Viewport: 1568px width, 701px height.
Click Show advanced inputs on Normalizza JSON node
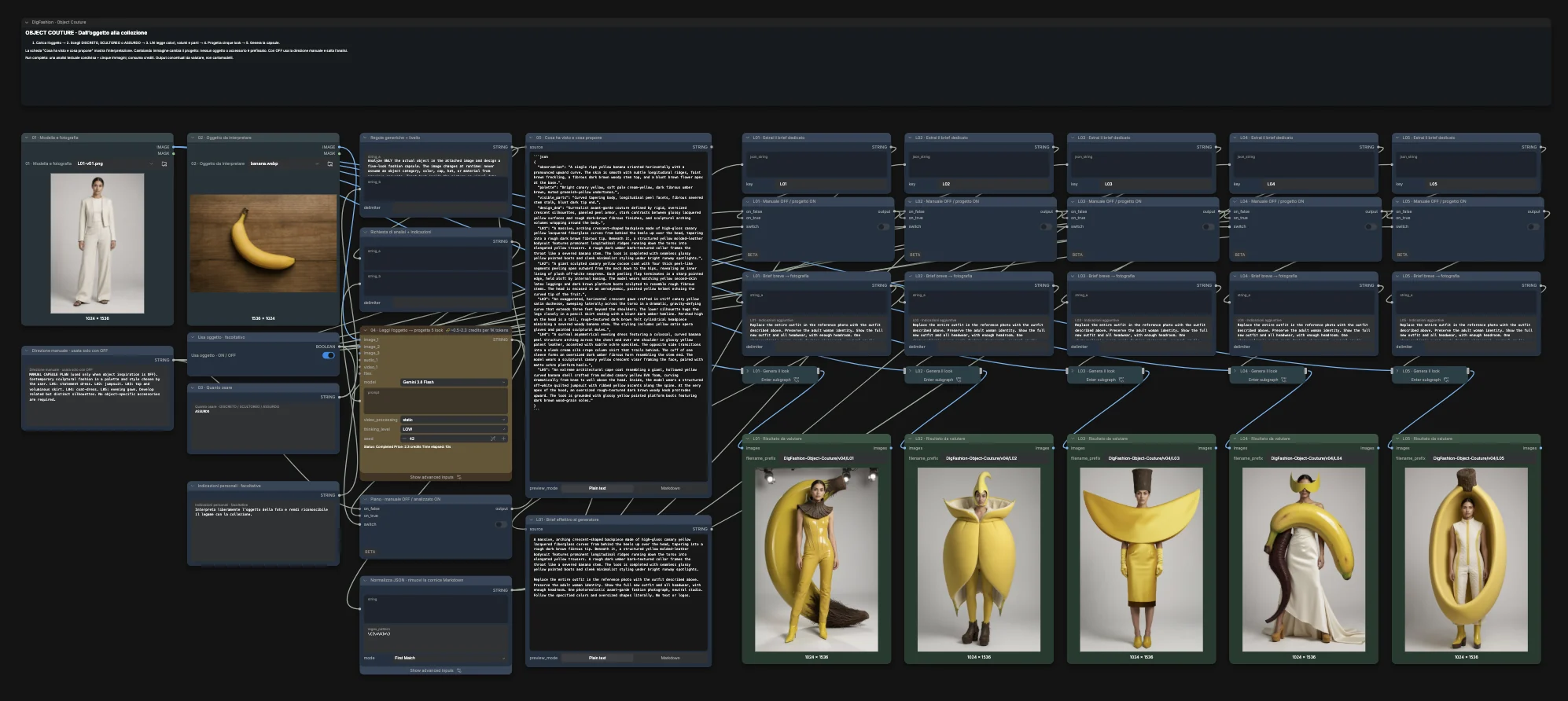pyautogui.click(x=435, y=670)
